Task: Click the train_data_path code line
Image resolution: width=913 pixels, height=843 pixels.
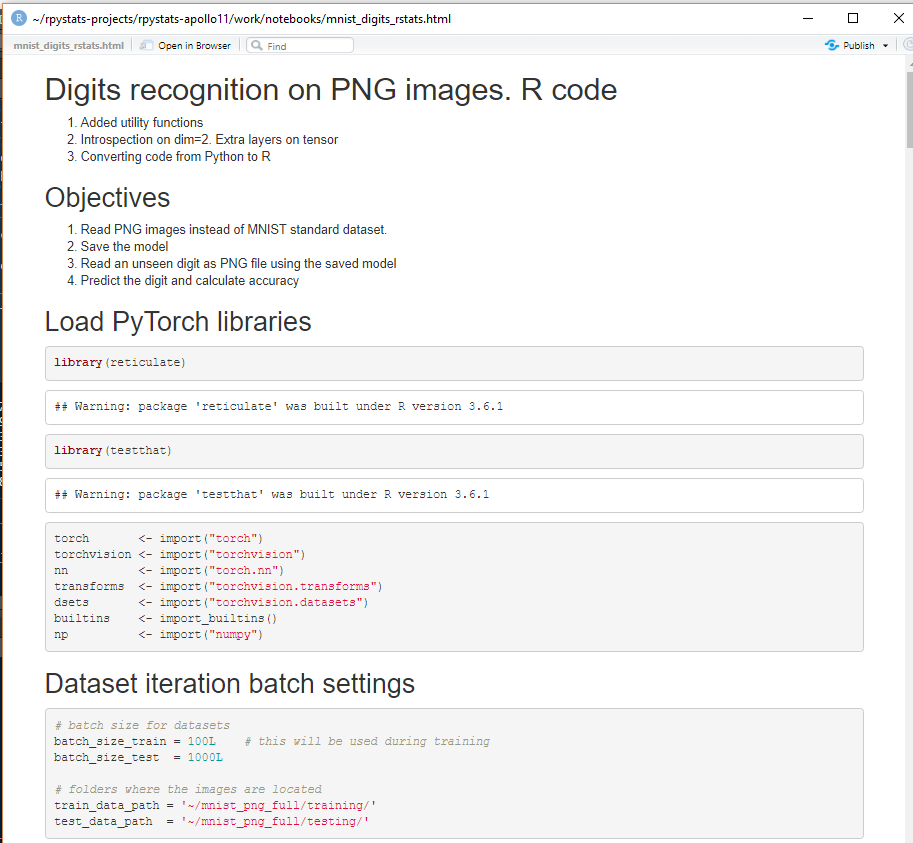Action: point(215,805)
